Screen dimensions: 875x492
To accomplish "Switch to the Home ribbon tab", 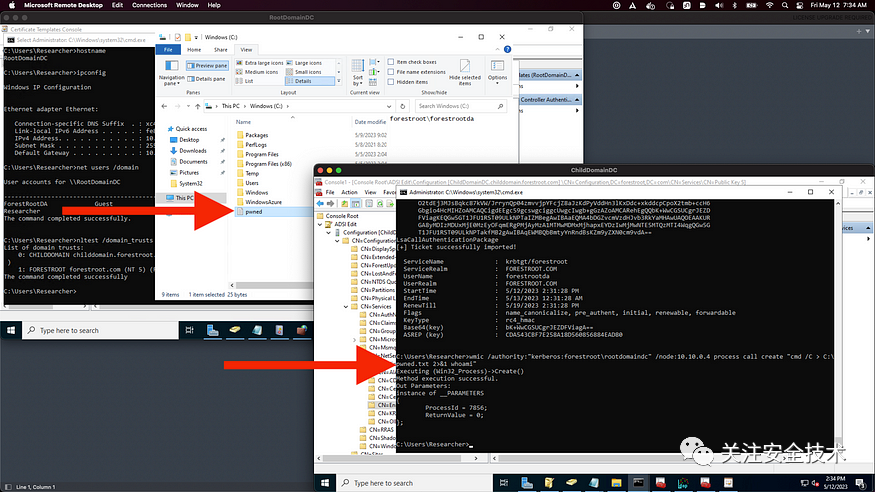I will click(194, 50).
